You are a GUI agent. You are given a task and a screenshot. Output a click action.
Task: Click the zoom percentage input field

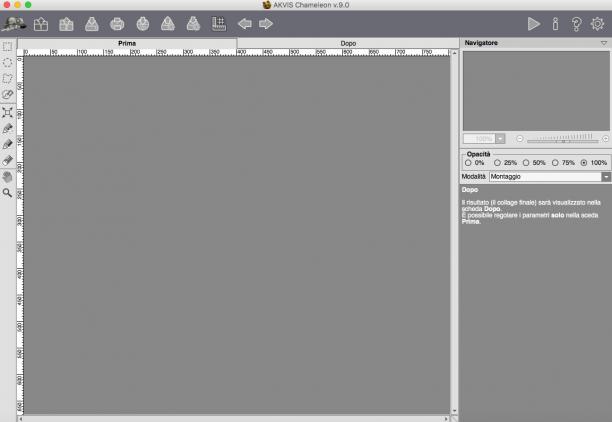tap(479, 139)
